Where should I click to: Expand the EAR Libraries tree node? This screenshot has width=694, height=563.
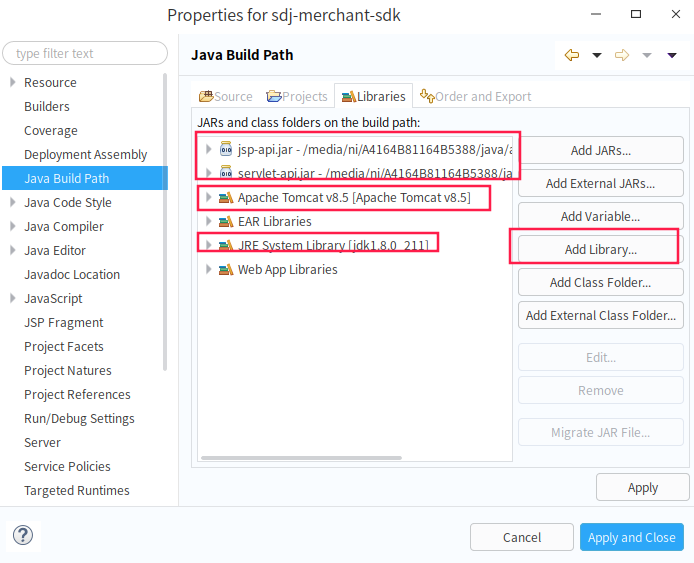click(208, 221)
